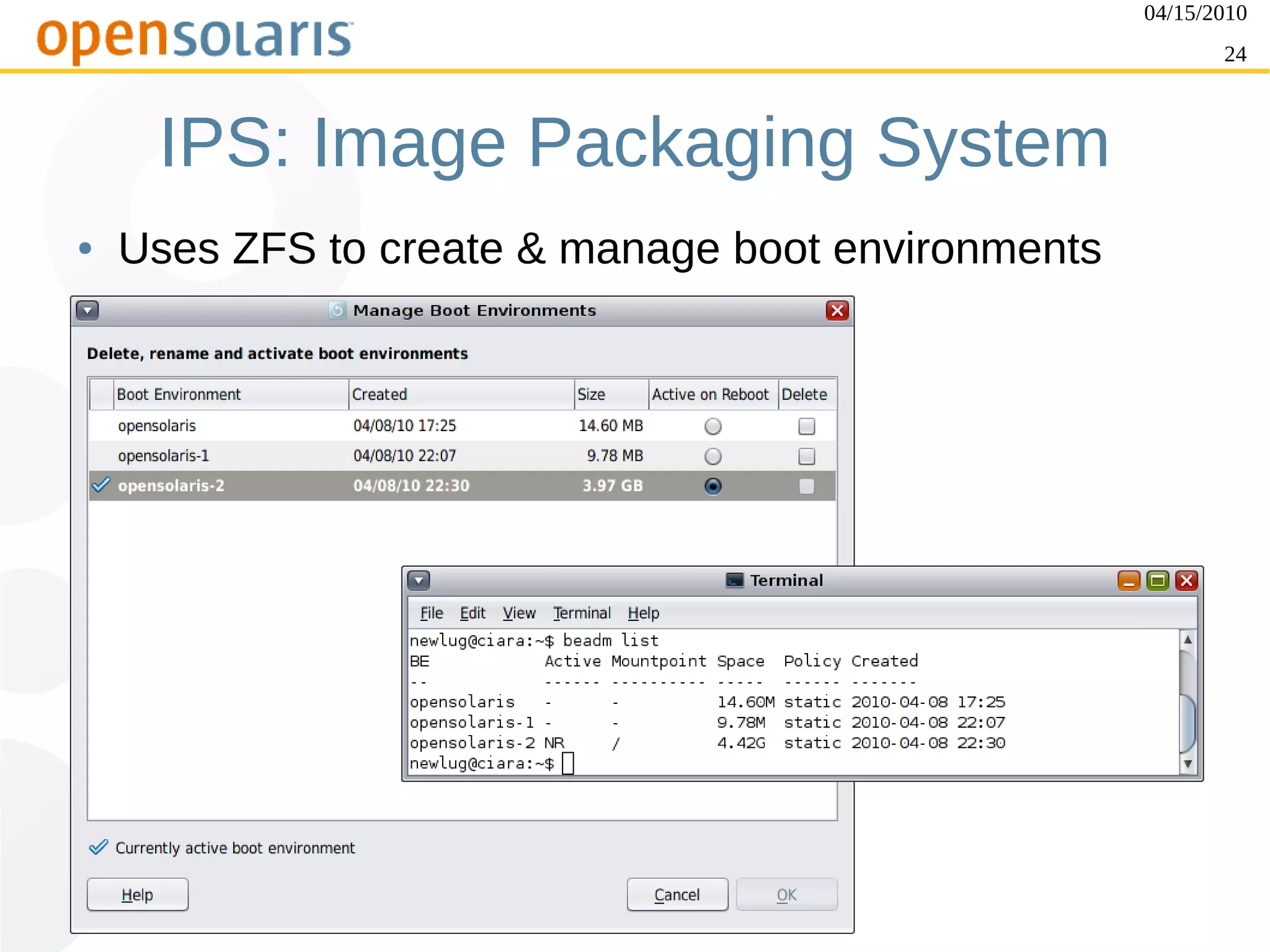Click the Delete column header
The height and width of the screenshot is (952, 1270).
pos(807,394)
